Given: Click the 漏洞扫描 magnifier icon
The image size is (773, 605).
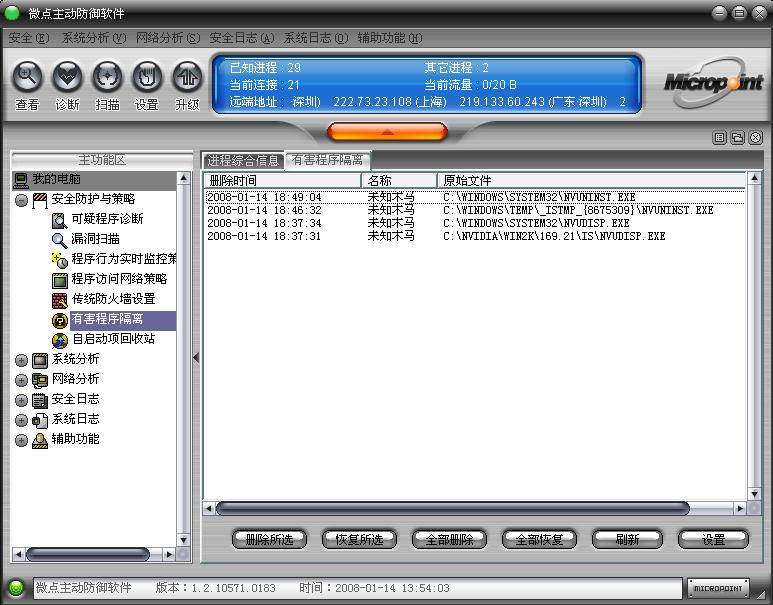Looking at the screenshot, I should pos(60,240).
